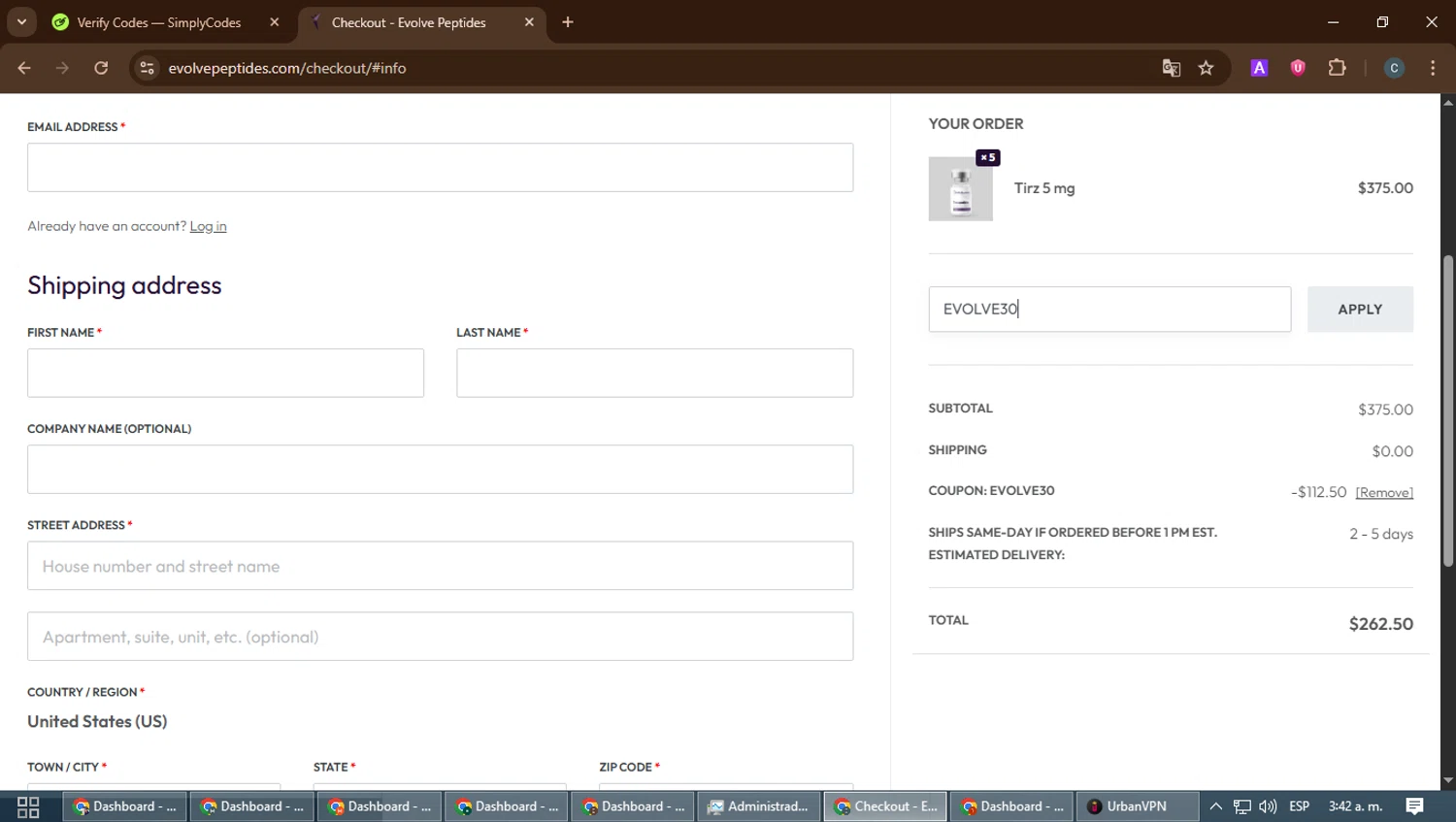Bookmark this page with the star

pos(1206,68)
